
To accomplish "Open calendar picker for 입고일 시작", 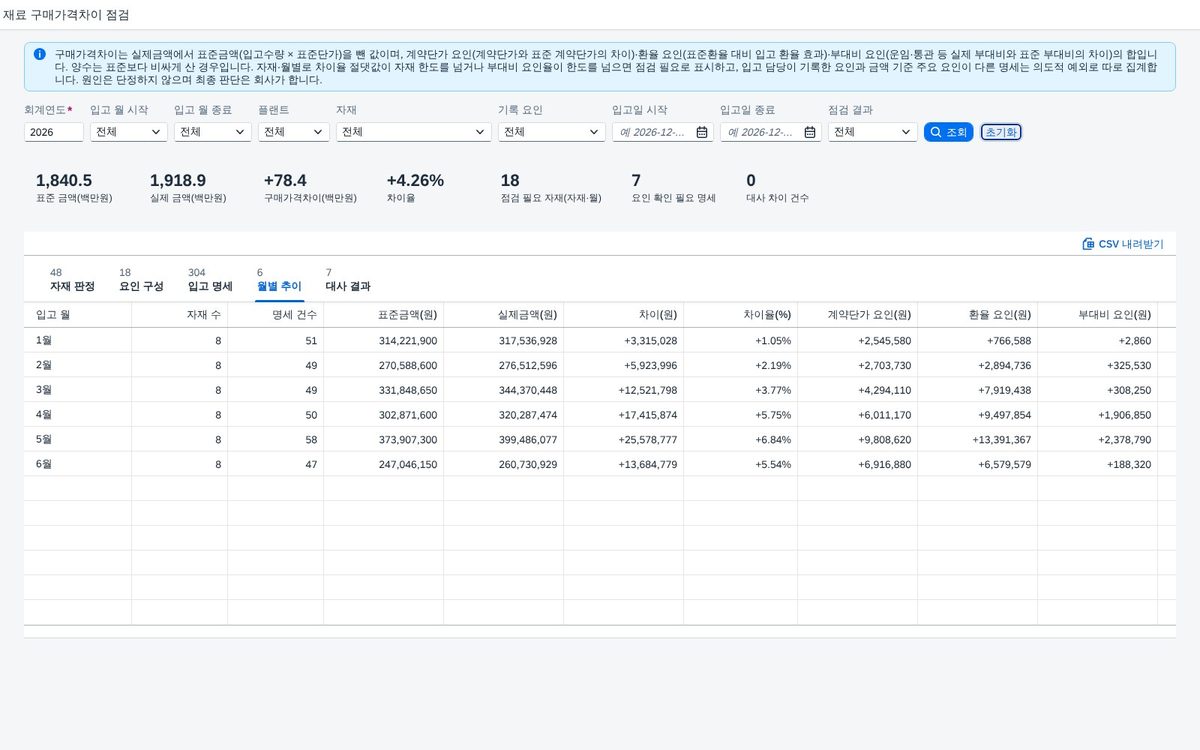I will 702,132.
